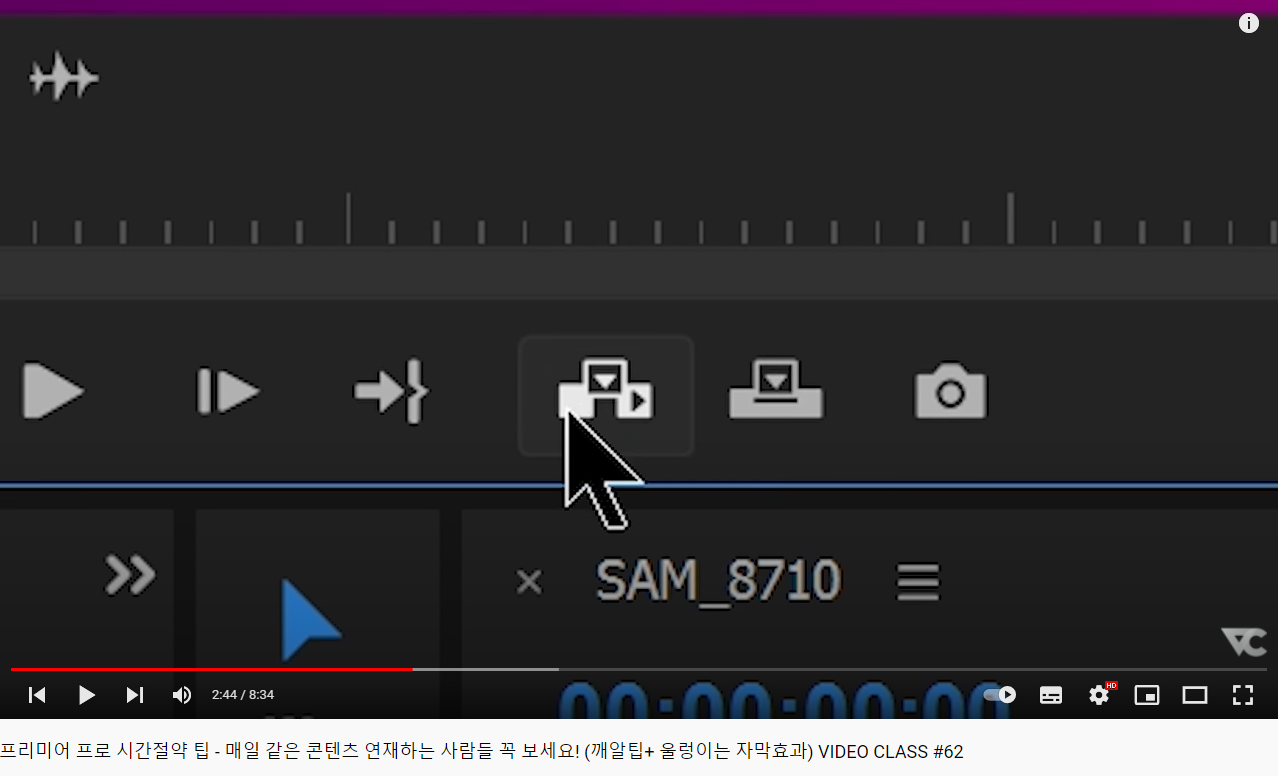Viewport: 1278px width, 776px height.
Task: Open YouTube settings gear
Action: point(1100,694)
